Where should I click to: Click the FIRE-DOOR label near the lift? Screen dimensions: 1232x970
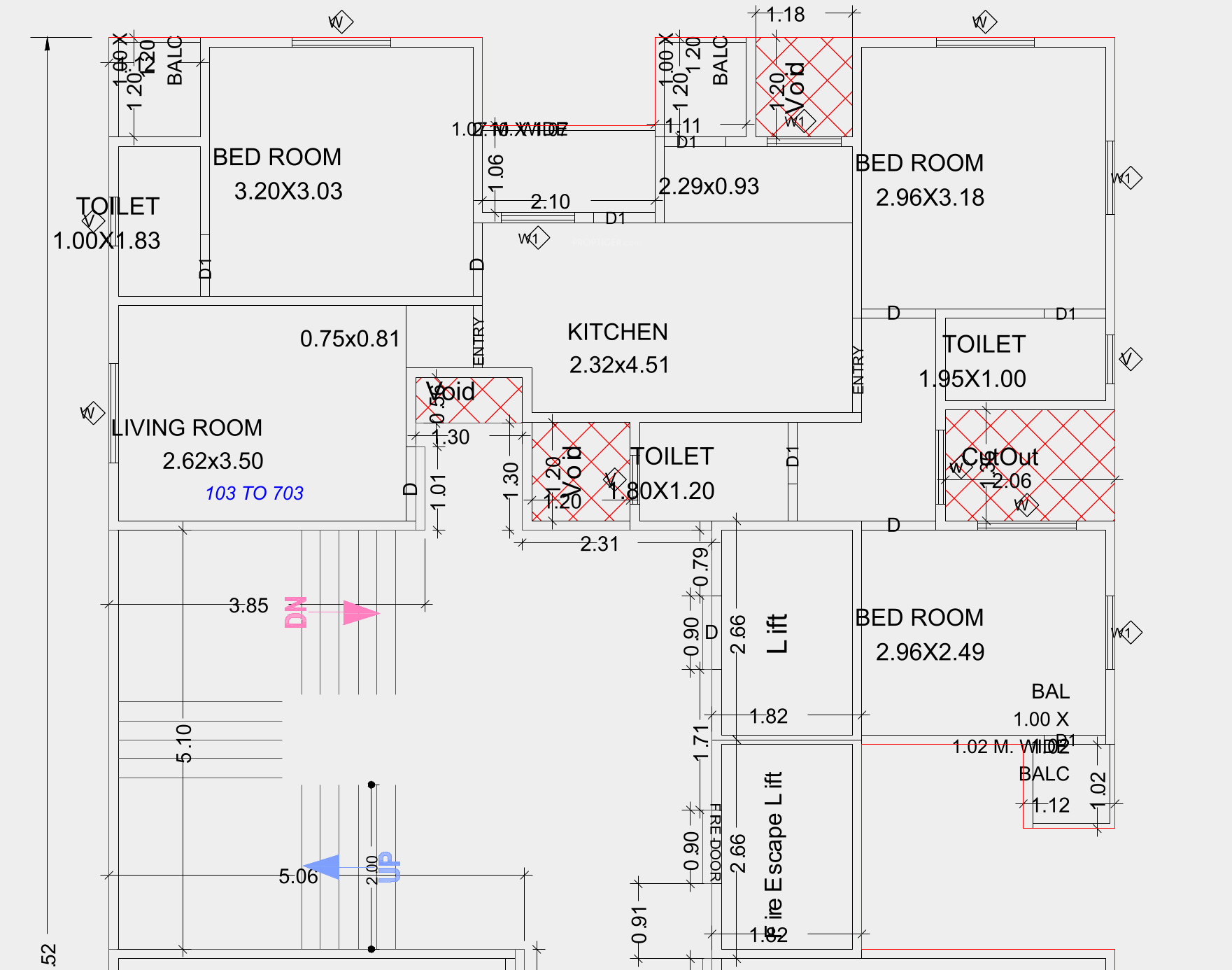715,843
